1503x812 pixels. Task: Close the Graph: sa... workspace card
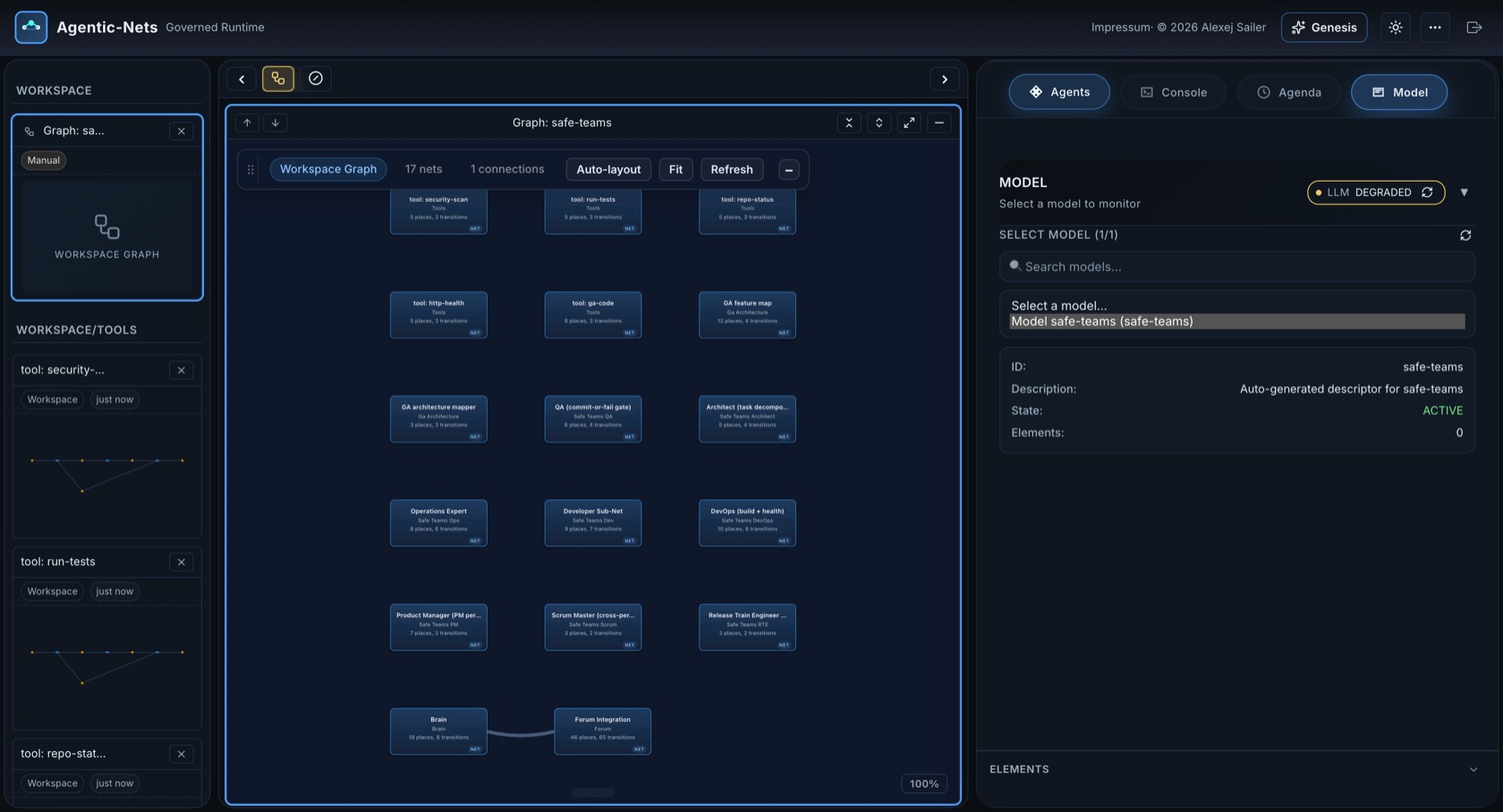pos(182,131)
